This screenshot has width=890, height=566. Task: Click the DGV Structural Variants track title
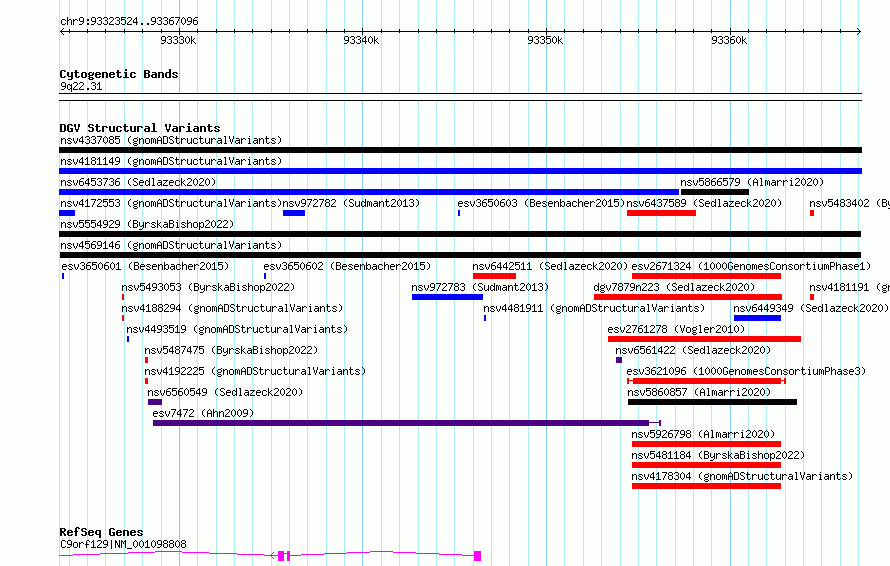pyautogui.click(x=140, y=128)
